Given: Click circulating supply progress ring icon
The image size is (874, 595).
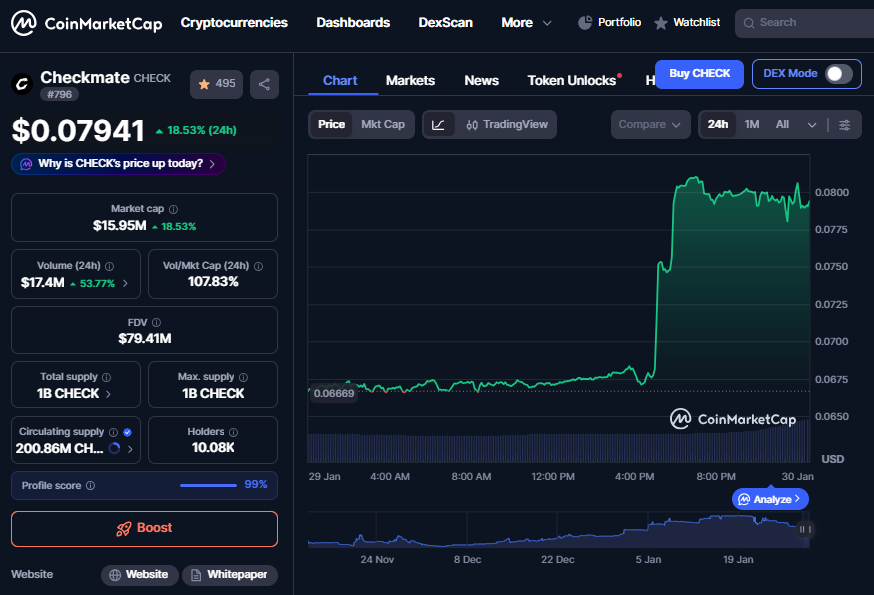Looking at the screenshot, I should click(114, 448).
